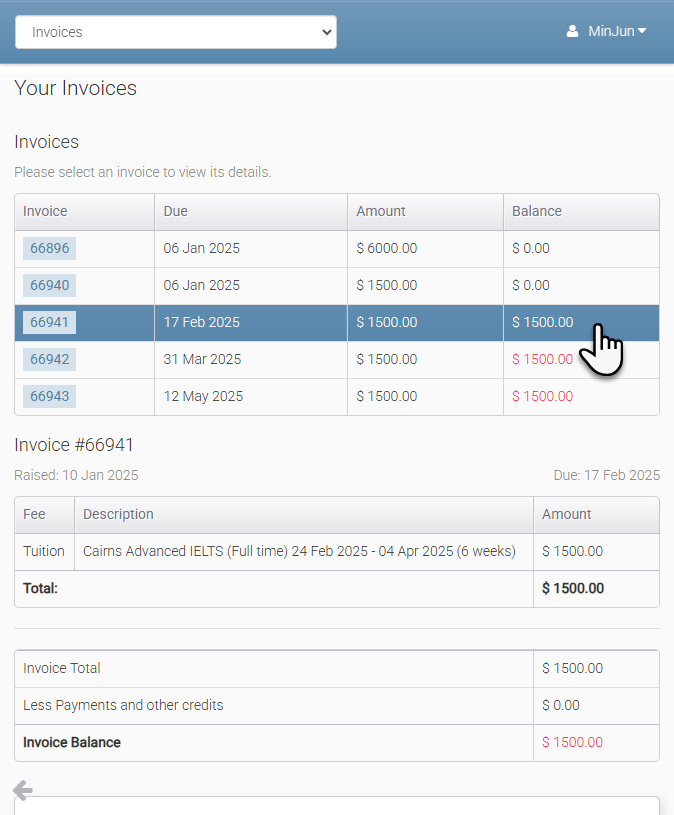Expand the MinJun user menu
The height and width of the screenshot is (815, 674).
616,31
